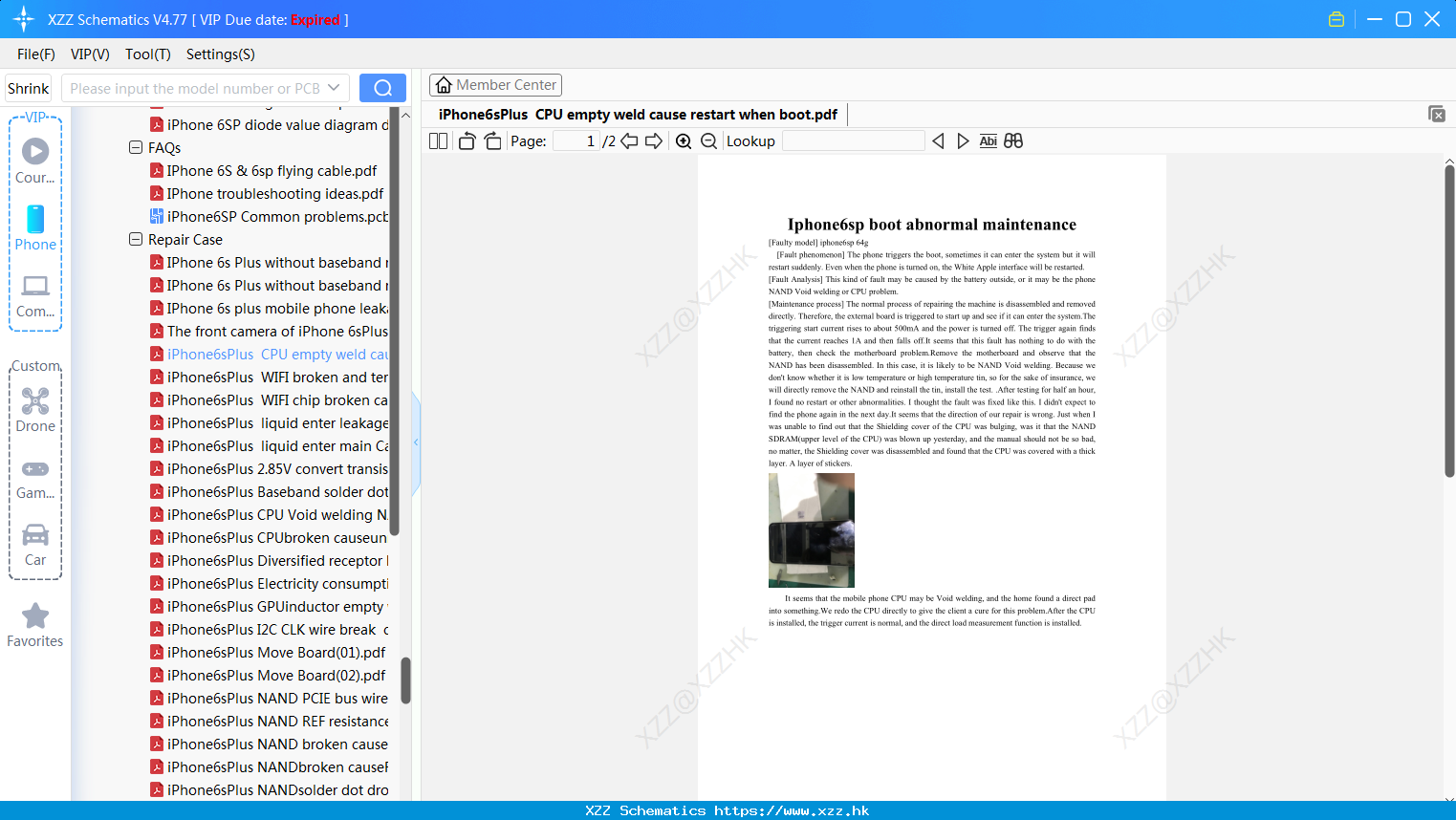This screenshot has width=1456, height=820.
Task: Find next lookup match triangle
Action: click(x=963, y=141)
